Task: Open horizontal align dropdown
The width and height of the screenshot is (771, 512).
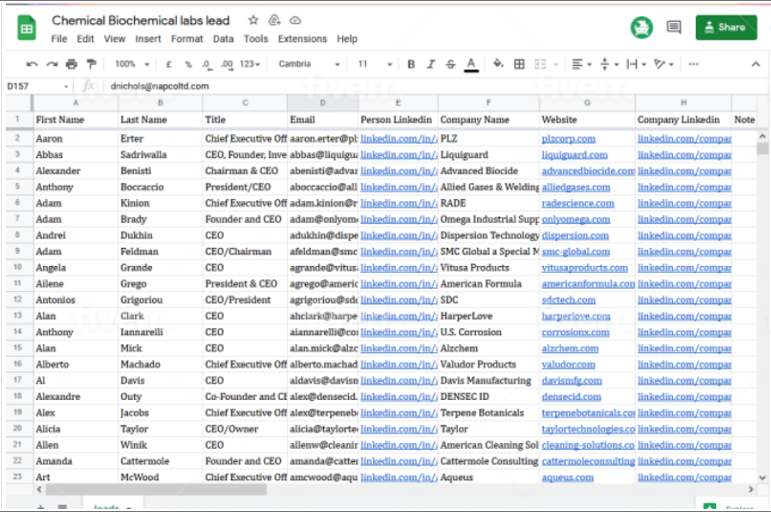Action: (582, 64)
